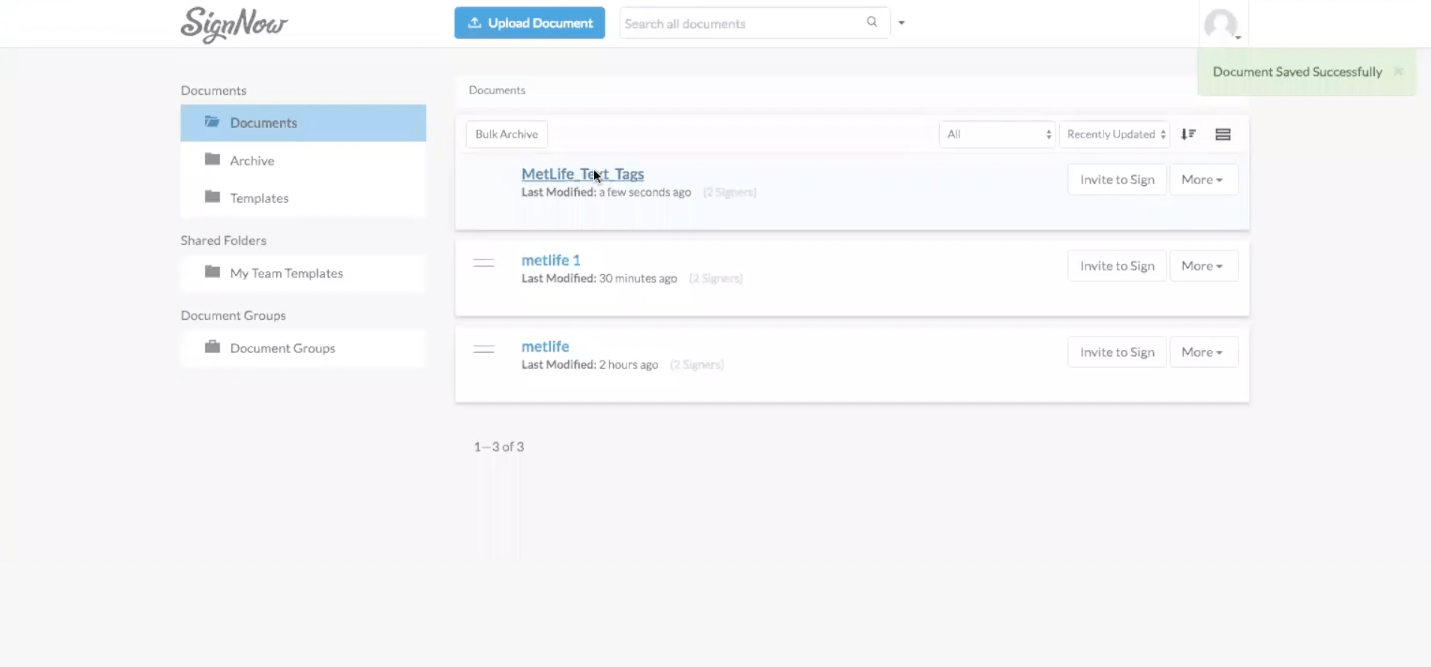Click metlife document thumbnail icon
The image size is (1431, 667).
pos(484,350)
